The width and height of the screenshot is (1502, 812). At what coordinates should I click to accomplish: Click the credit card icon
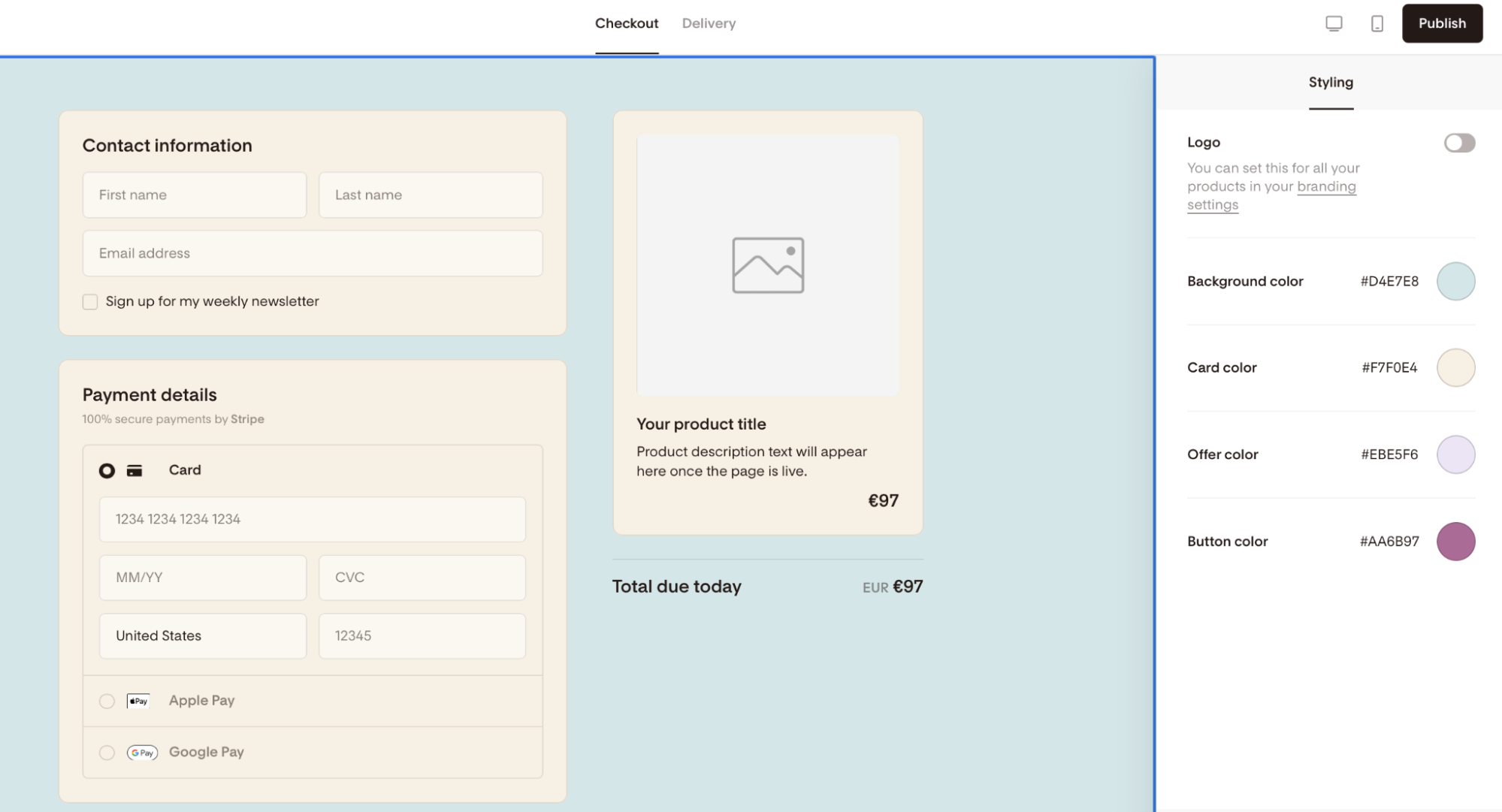click(134, 470)
